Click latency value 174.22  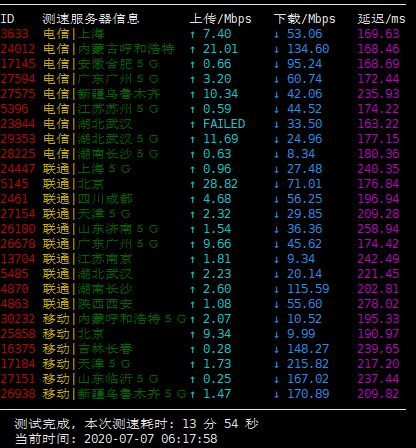pyautogui.click(x=378, y=109)
